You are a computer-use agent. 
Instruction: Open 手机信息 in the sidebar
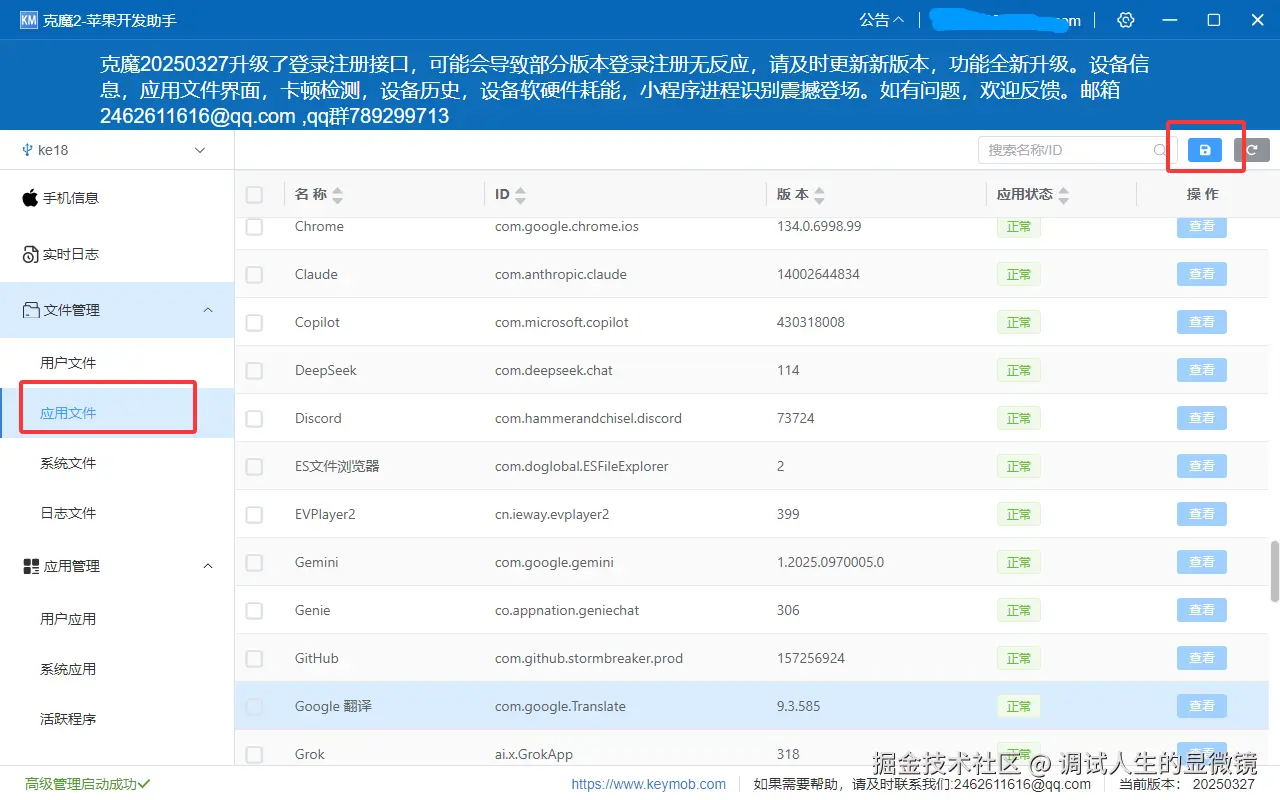117,198
